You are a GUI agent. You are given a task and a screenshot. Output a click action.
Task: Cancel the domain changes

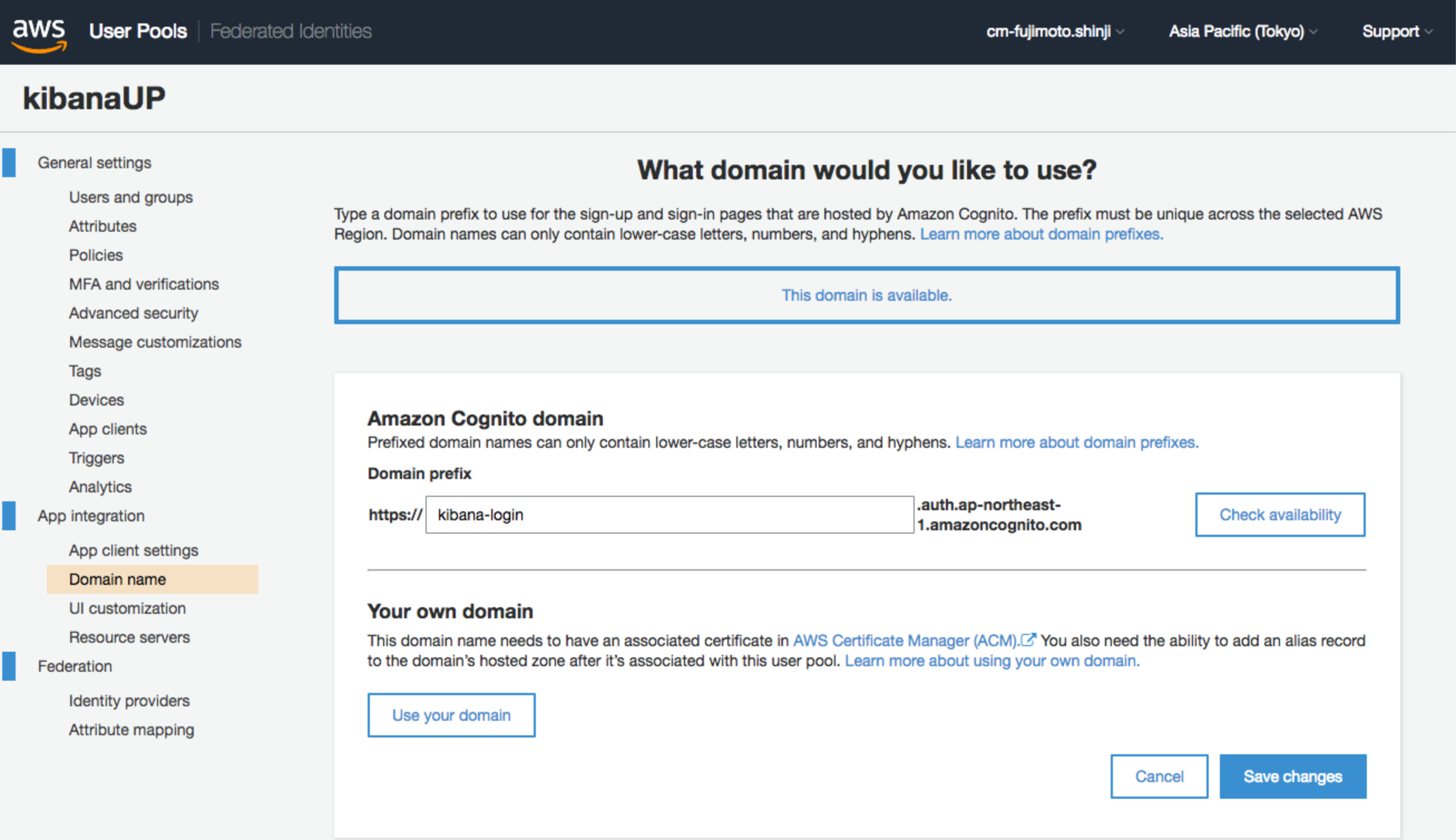(x=1159, y=776)
